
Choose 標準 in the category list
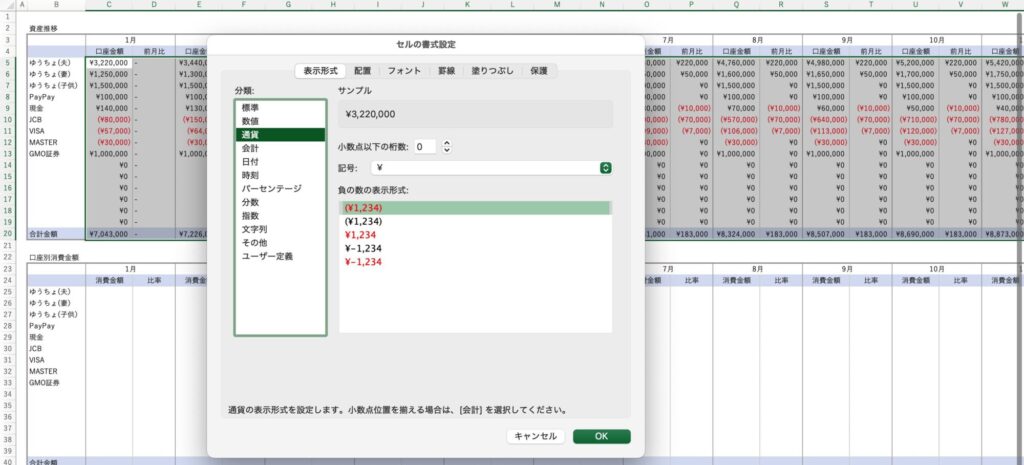click(x=250, y=107)
